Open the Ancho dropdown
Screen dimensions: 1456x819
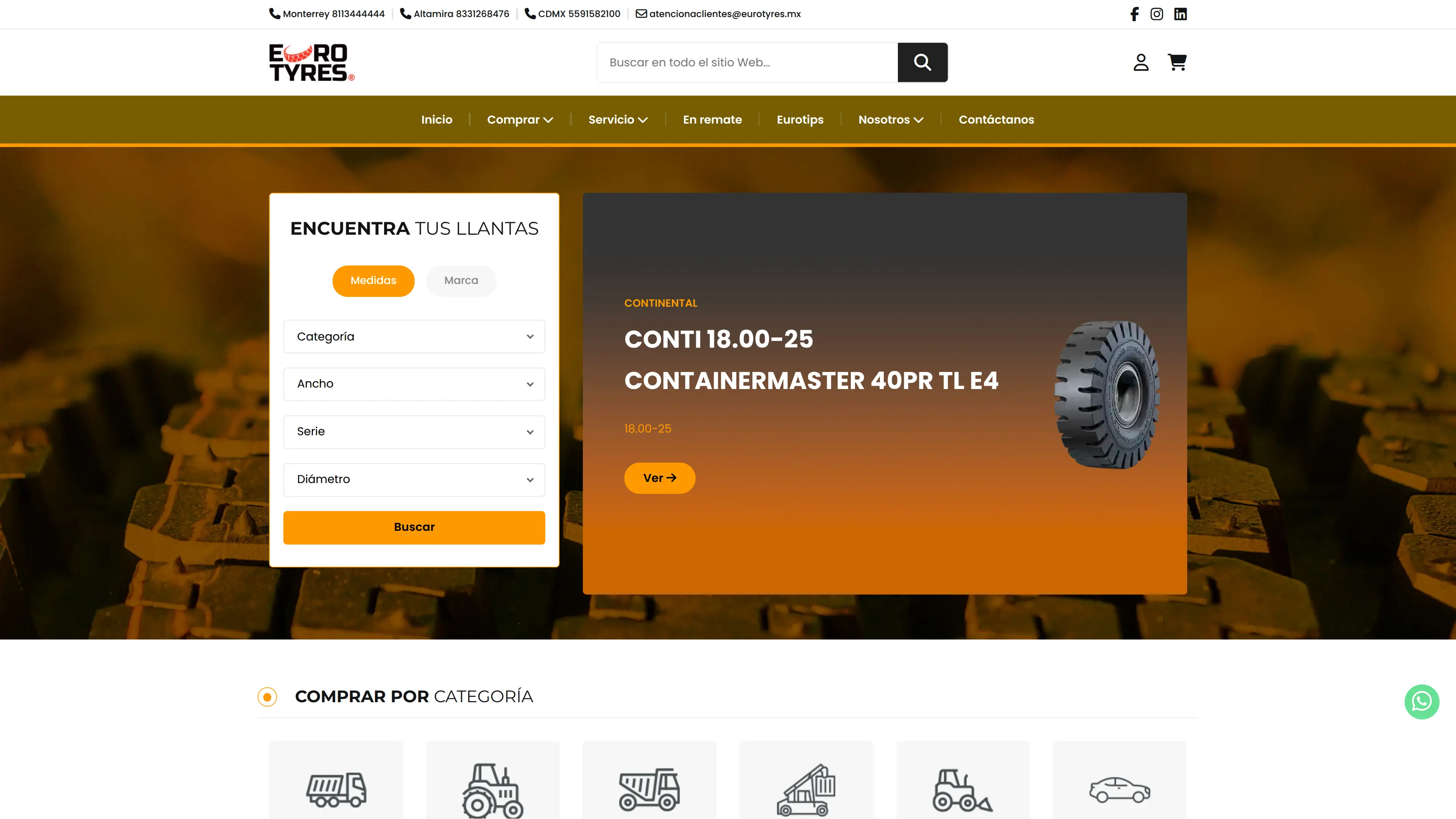pyautogui.click(x=414, y=384)
